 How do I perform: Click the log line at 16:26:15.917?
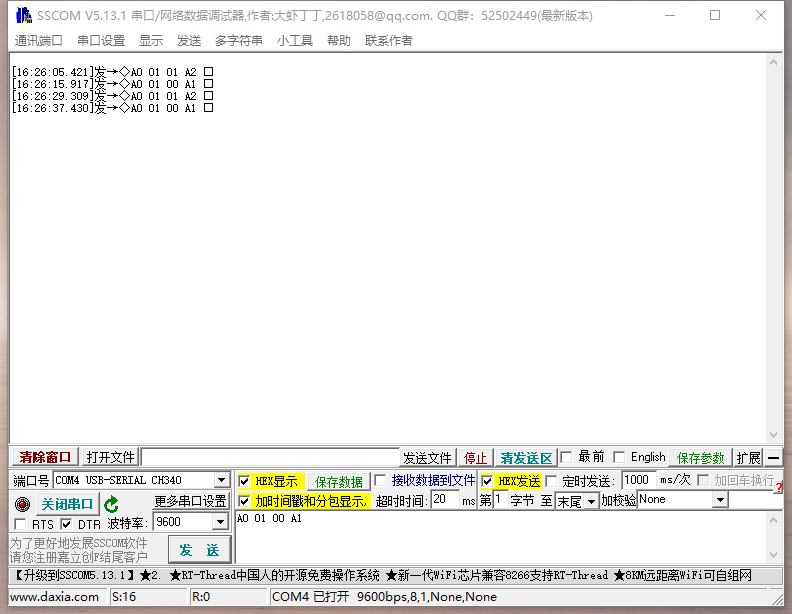[112, 84]
